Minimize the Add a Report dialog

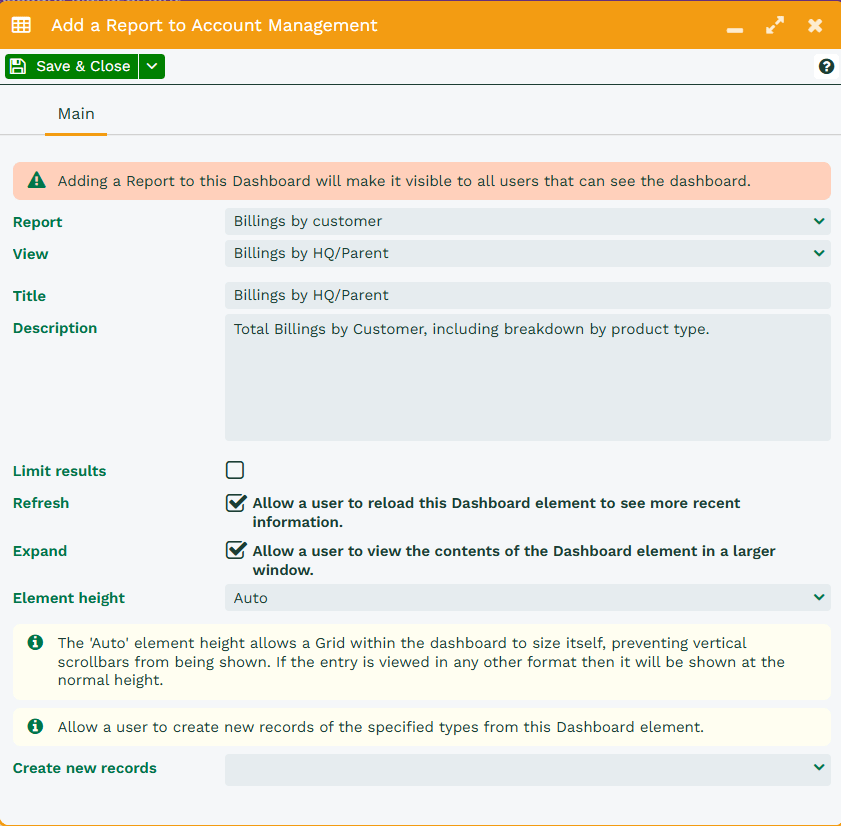[735, 27]
